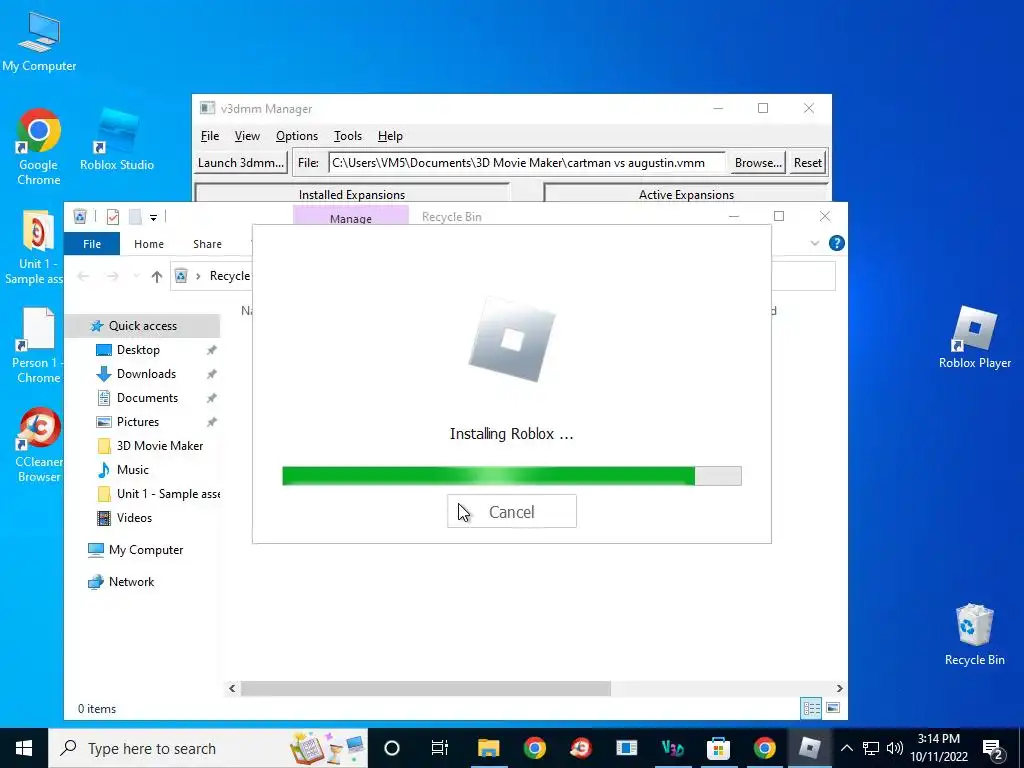Click Installed Expansions header

pyautogui.click(x=351, y=194)
